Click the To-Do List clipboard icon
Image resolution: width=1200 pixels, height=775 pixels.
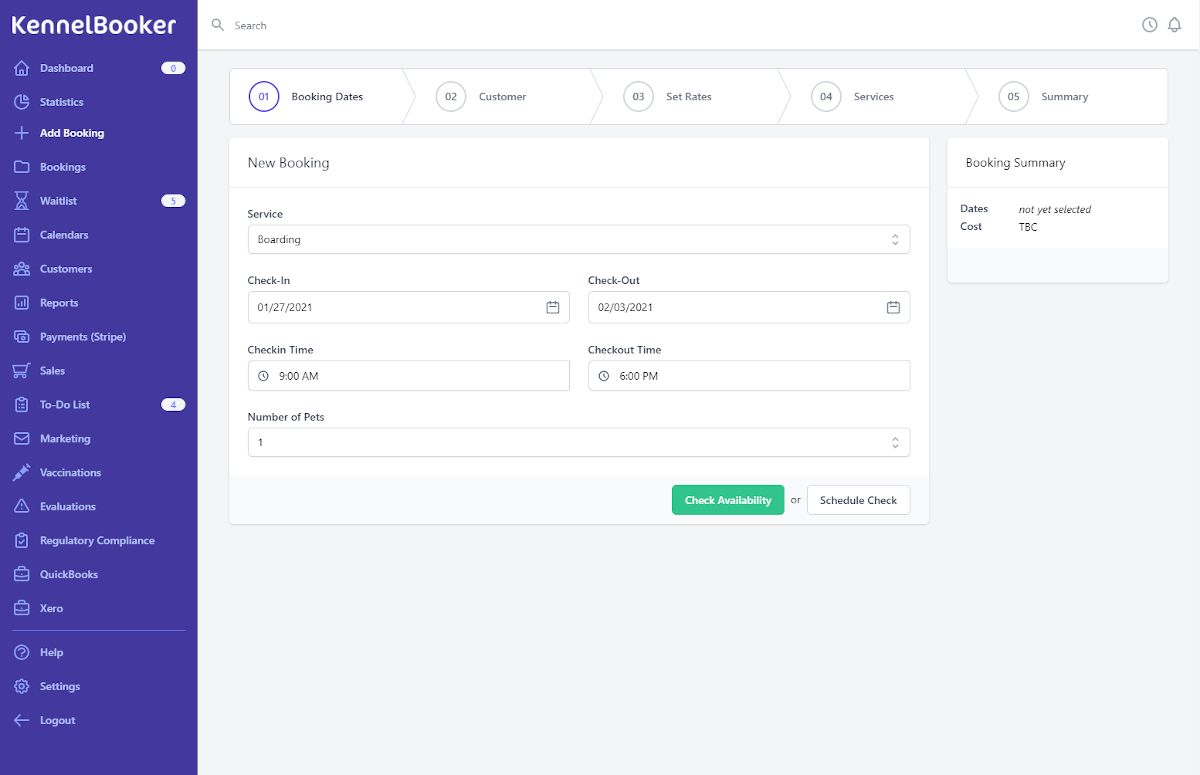22,405
